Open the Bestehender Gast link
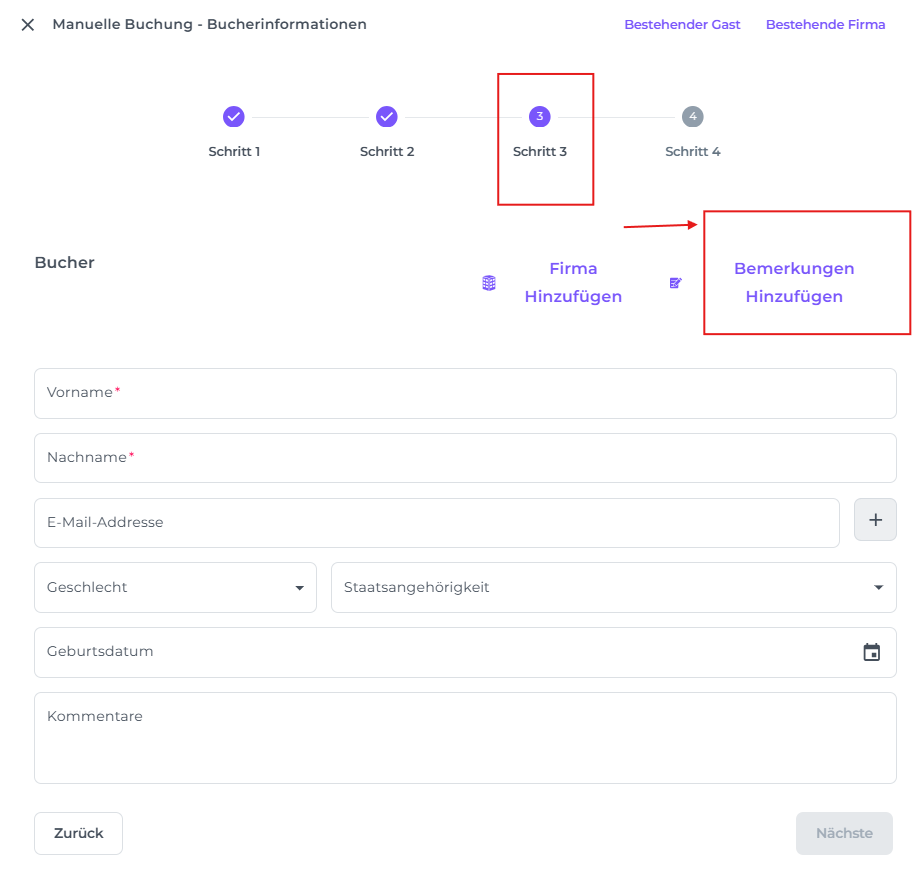The width and height of the screenshot is (913, 877). [682, 25]
